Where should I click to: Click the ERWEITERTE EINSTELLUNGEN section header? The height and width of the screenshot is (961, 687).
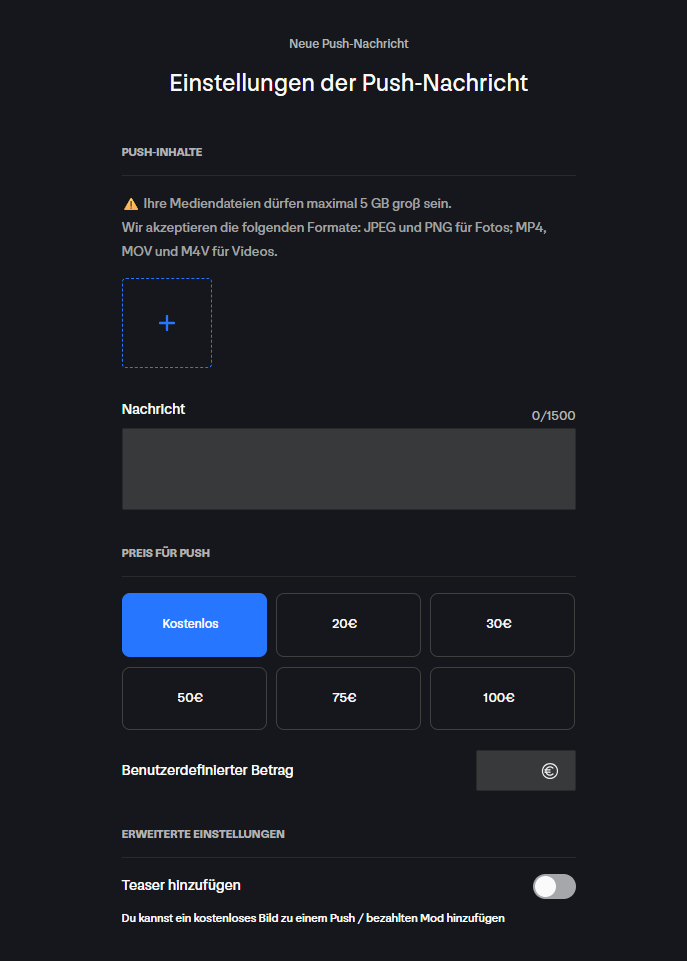point(203,834)
